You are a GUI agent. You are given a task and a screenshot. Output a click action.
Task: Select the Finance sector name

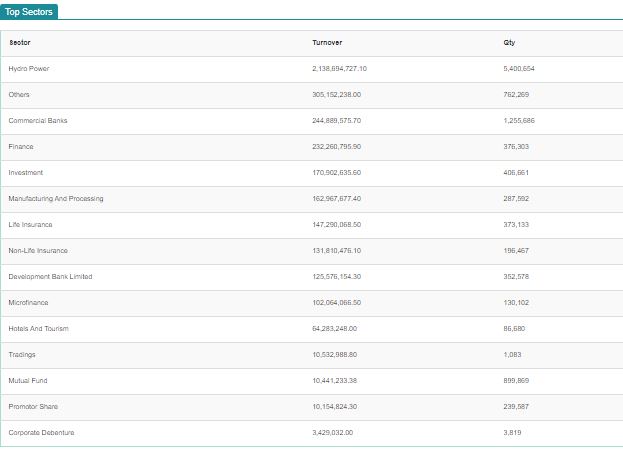21,147
